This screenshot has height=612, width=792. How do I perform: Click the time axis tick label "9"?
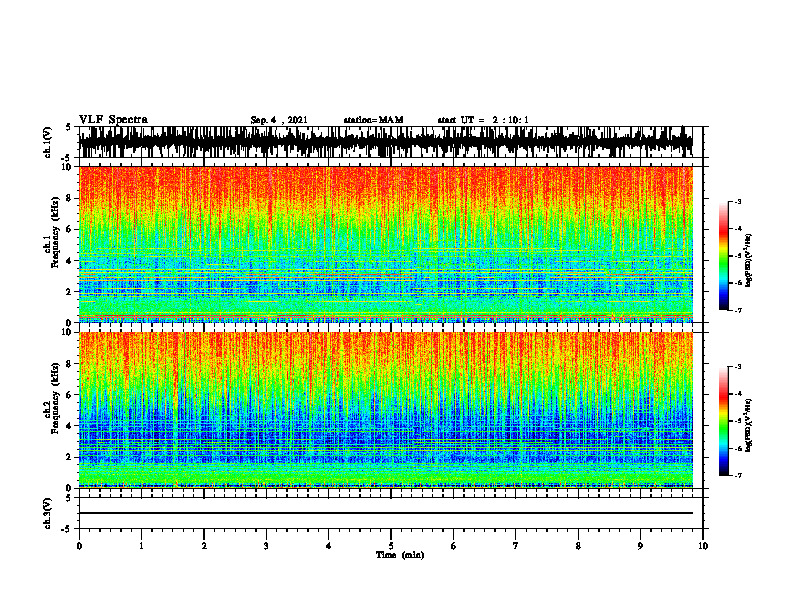coord(640,546)
